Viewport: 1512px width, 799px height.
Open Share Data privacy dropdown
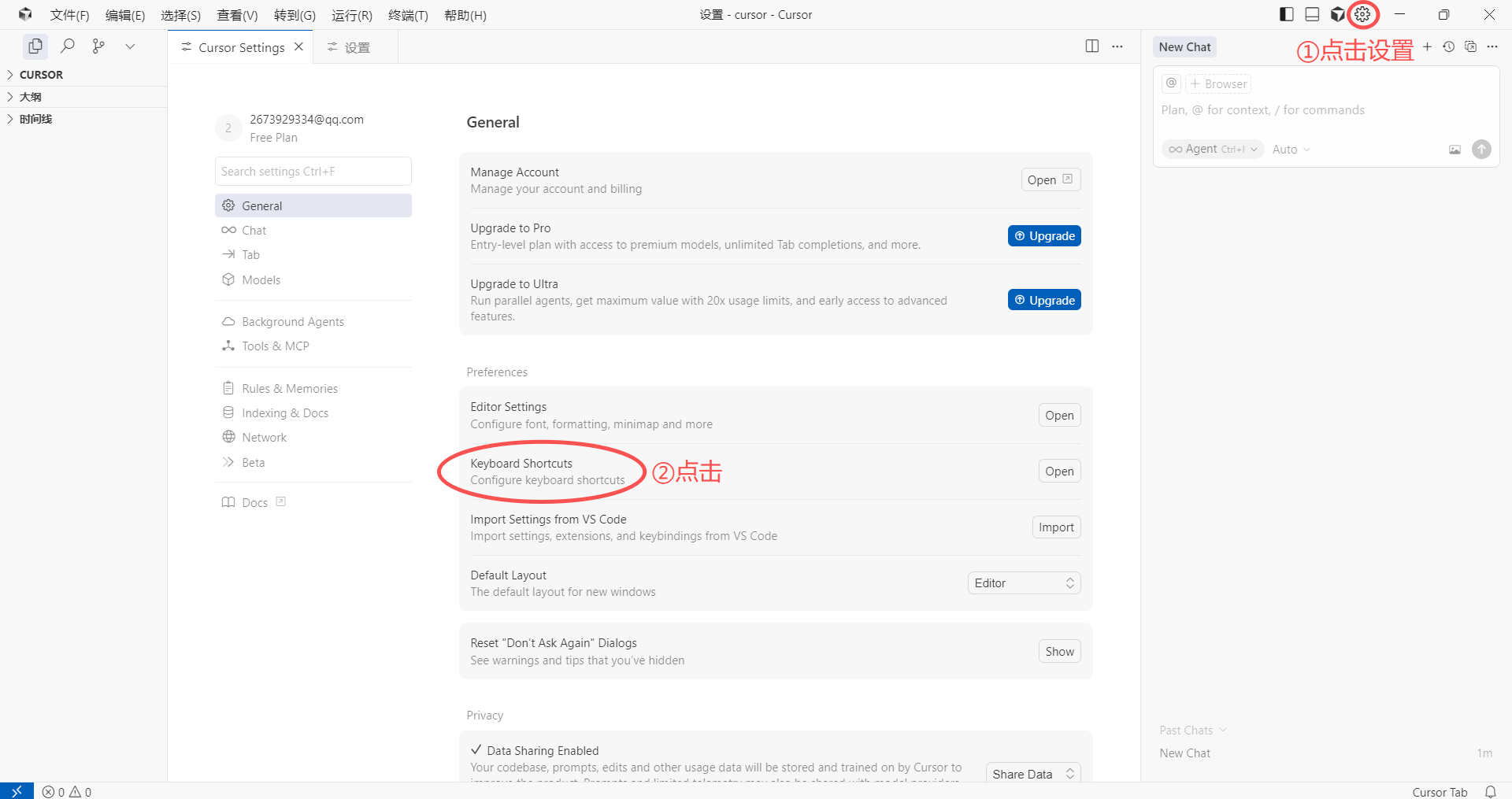pyautogui.click(x=1033, y=774)
